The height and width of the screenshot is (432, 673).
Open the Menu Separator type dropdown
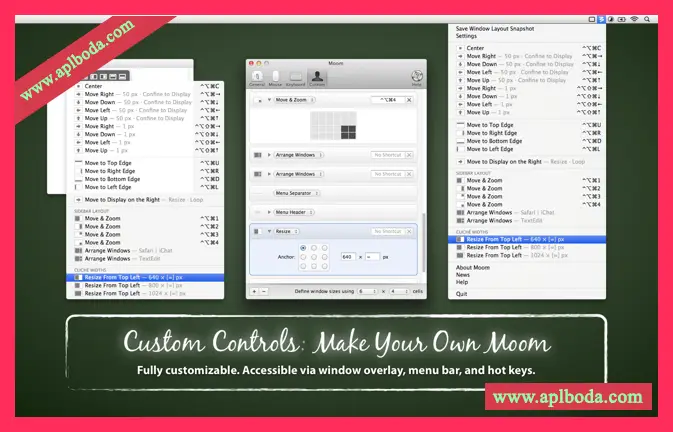click(x=297, y=193)
